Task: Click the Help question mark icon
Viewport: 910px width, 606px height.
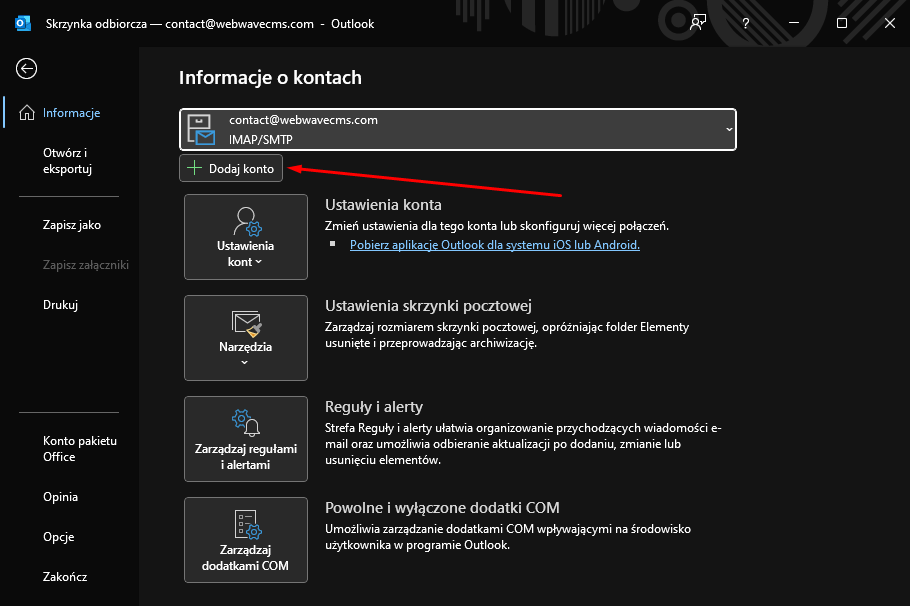Action: click(x=745, y=22)
